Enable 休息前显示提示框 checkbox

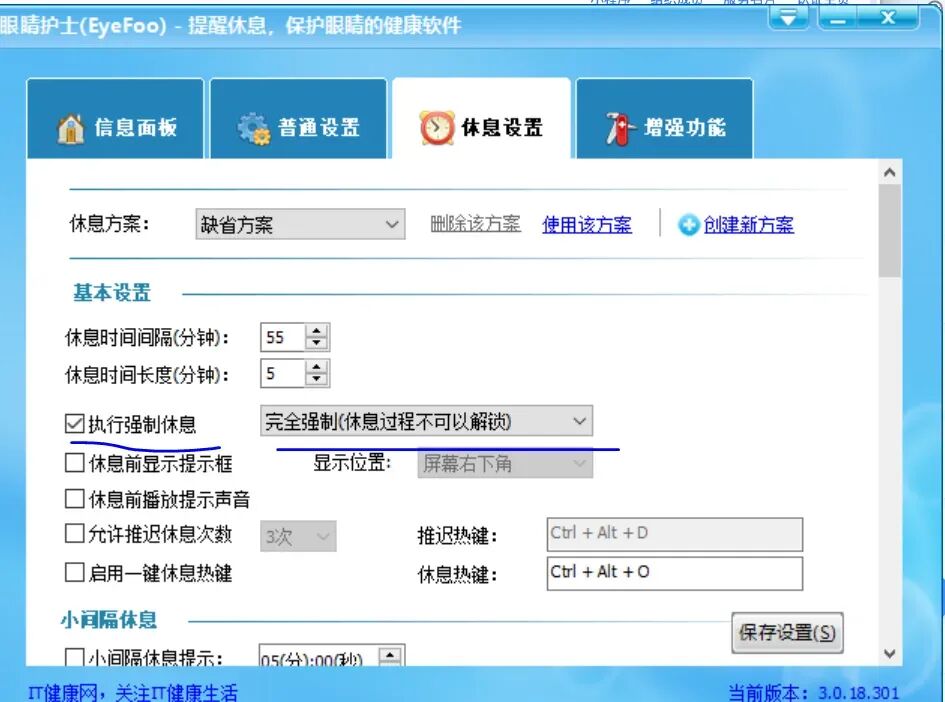click(x=74, y=463)
